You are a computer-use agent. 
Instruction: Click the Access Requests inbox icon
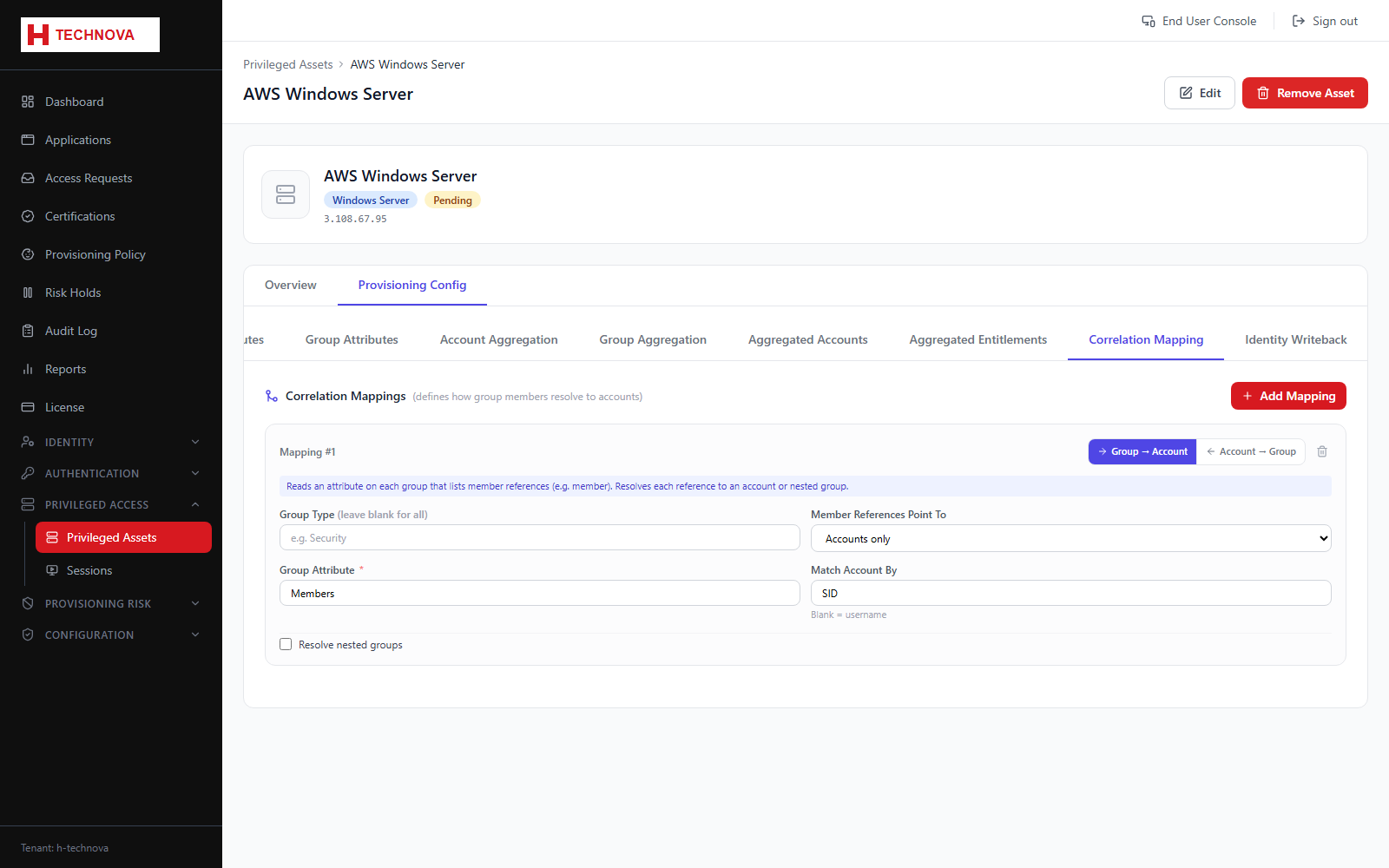pyautogui.click(x=28, y=178)
